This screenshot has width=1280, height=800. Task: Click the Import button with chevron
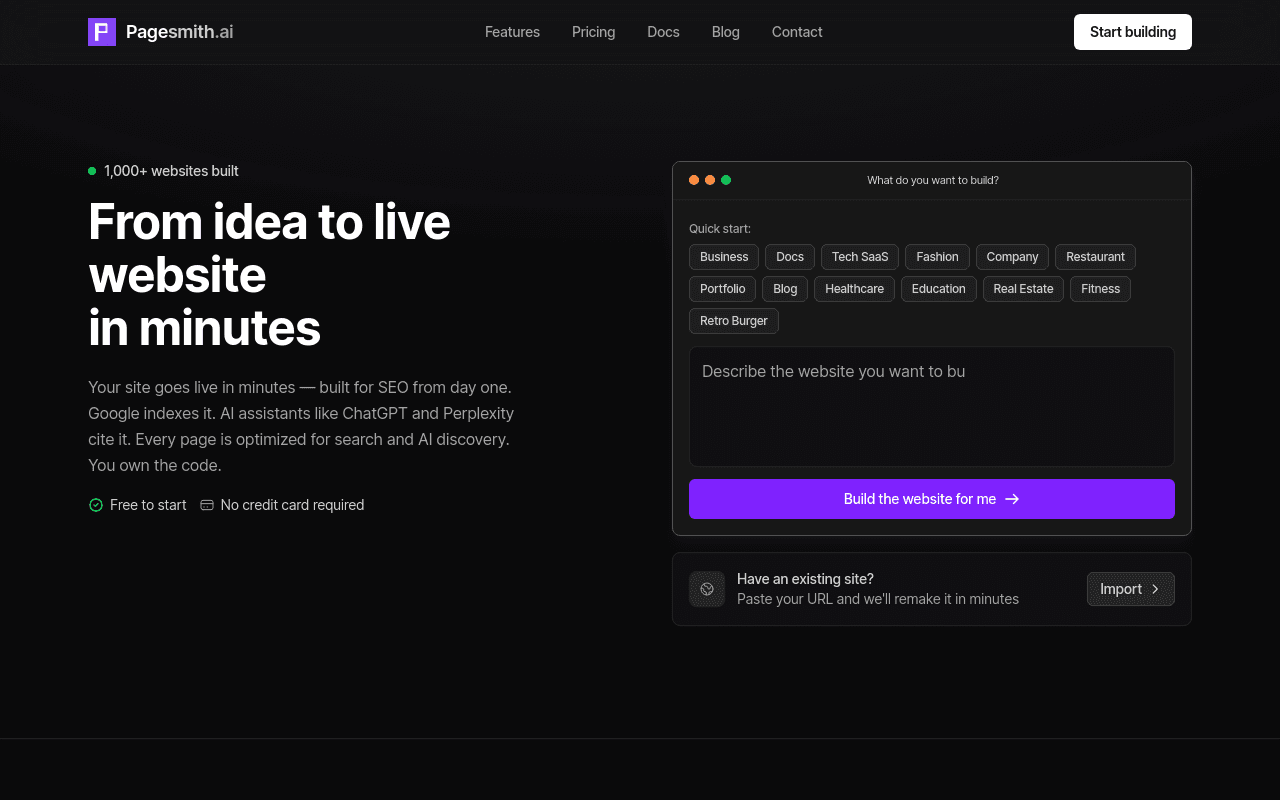point(1131,589)
